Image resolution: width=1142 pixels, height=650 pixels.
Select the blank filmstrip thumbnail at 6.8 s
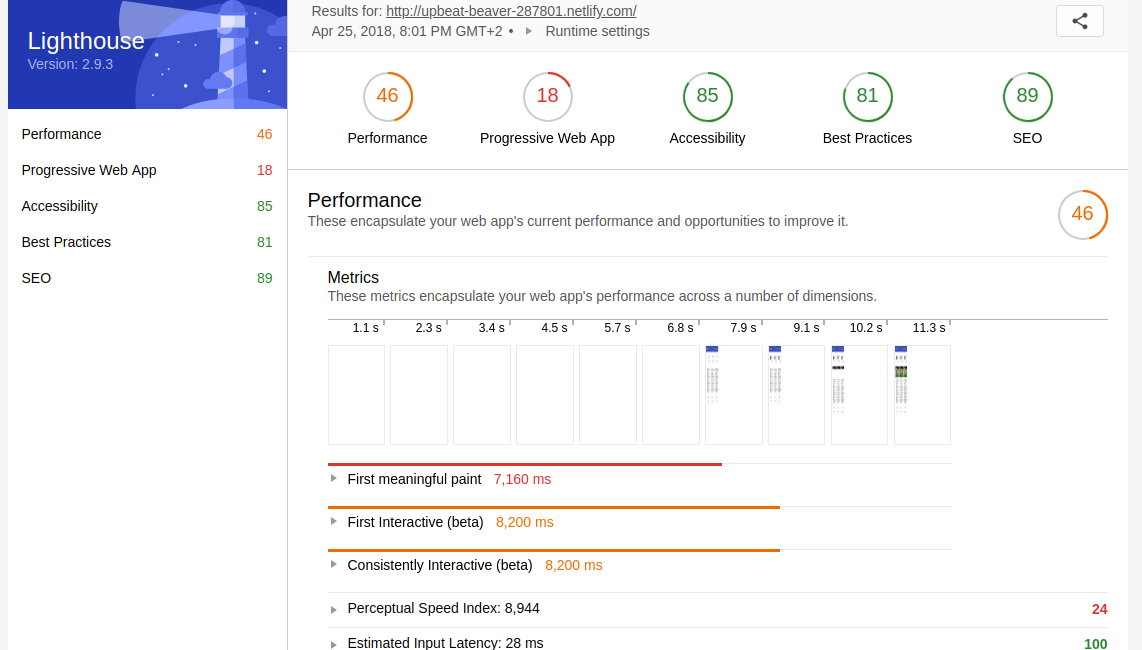click(x=671, y=395)
